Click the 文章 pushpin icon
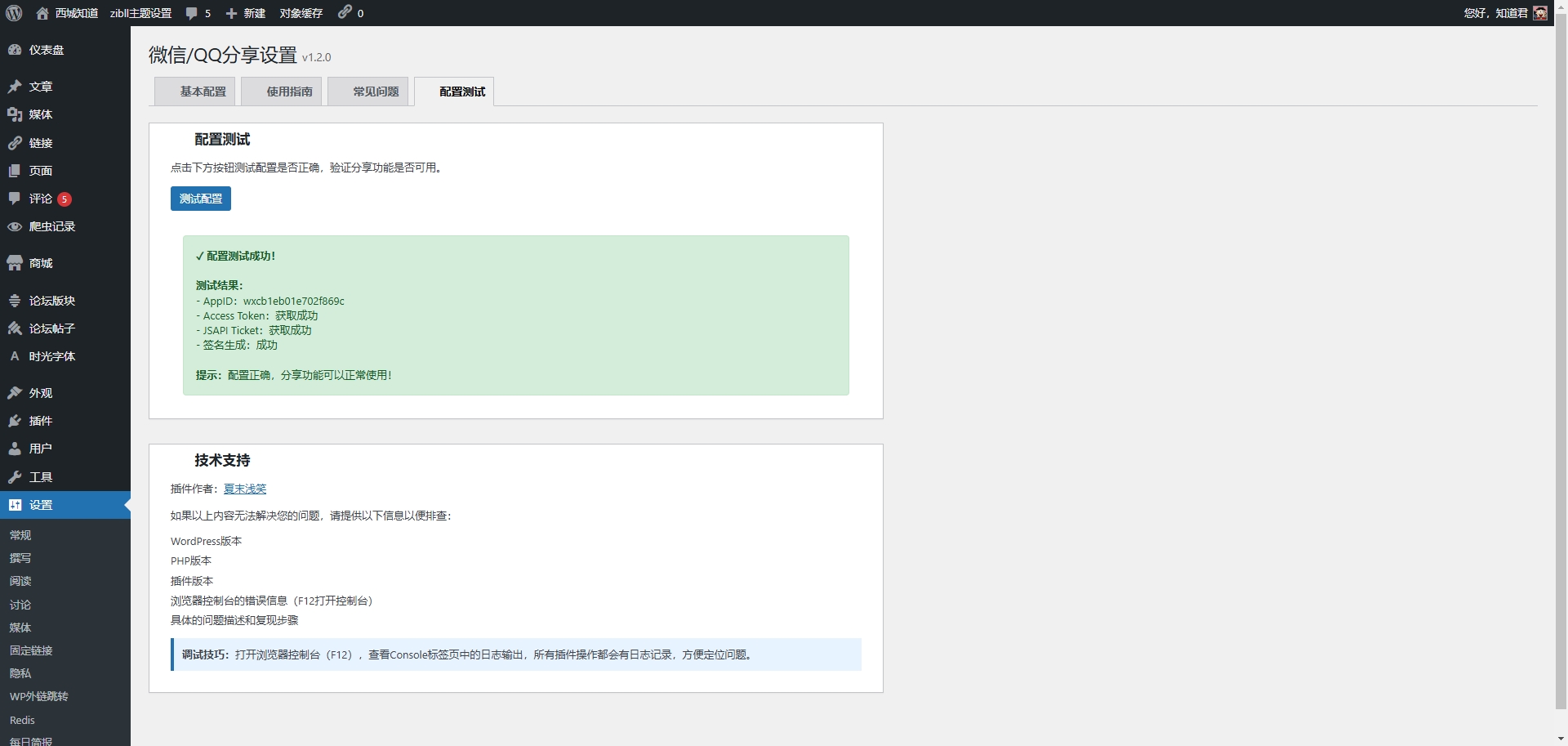Screen dimensions: 1568x746 click(x=15, y=87)
